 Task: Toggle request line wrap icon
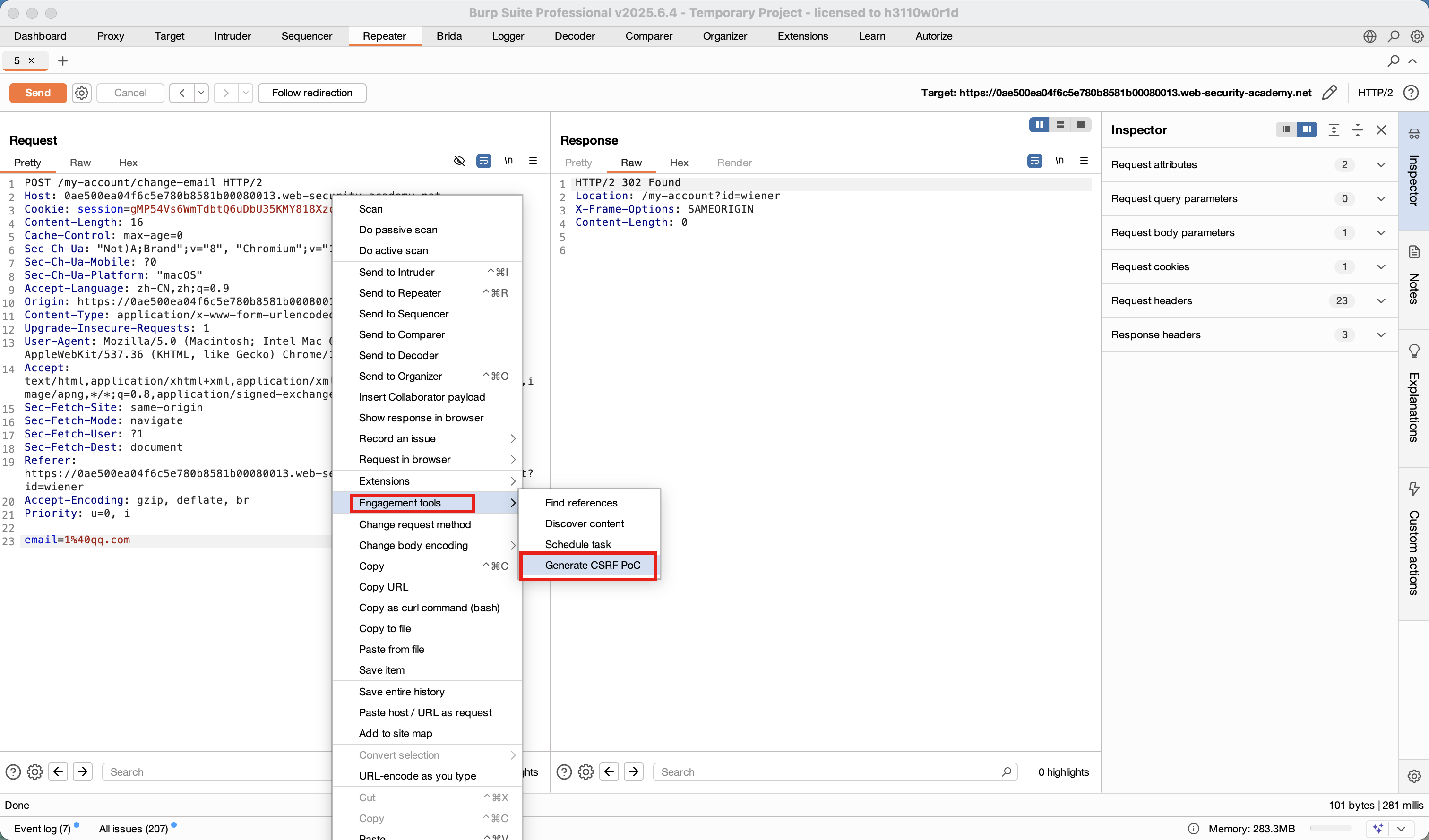click(x=484, y=161)
